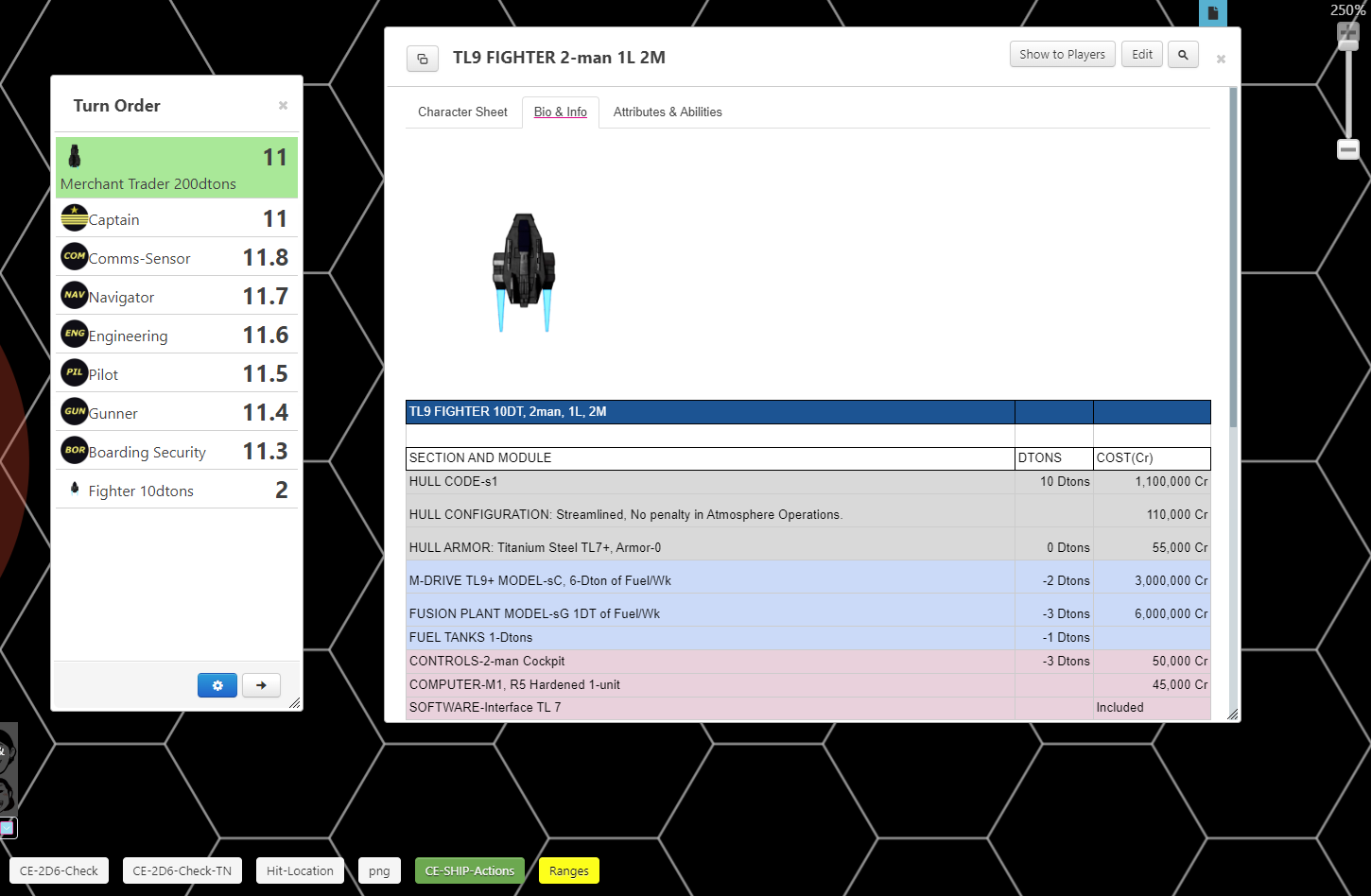Viewport: 1371px width, 896px height.
Task: Click the Merchant Trader ship token icon
Action: [x=75, y=156]
